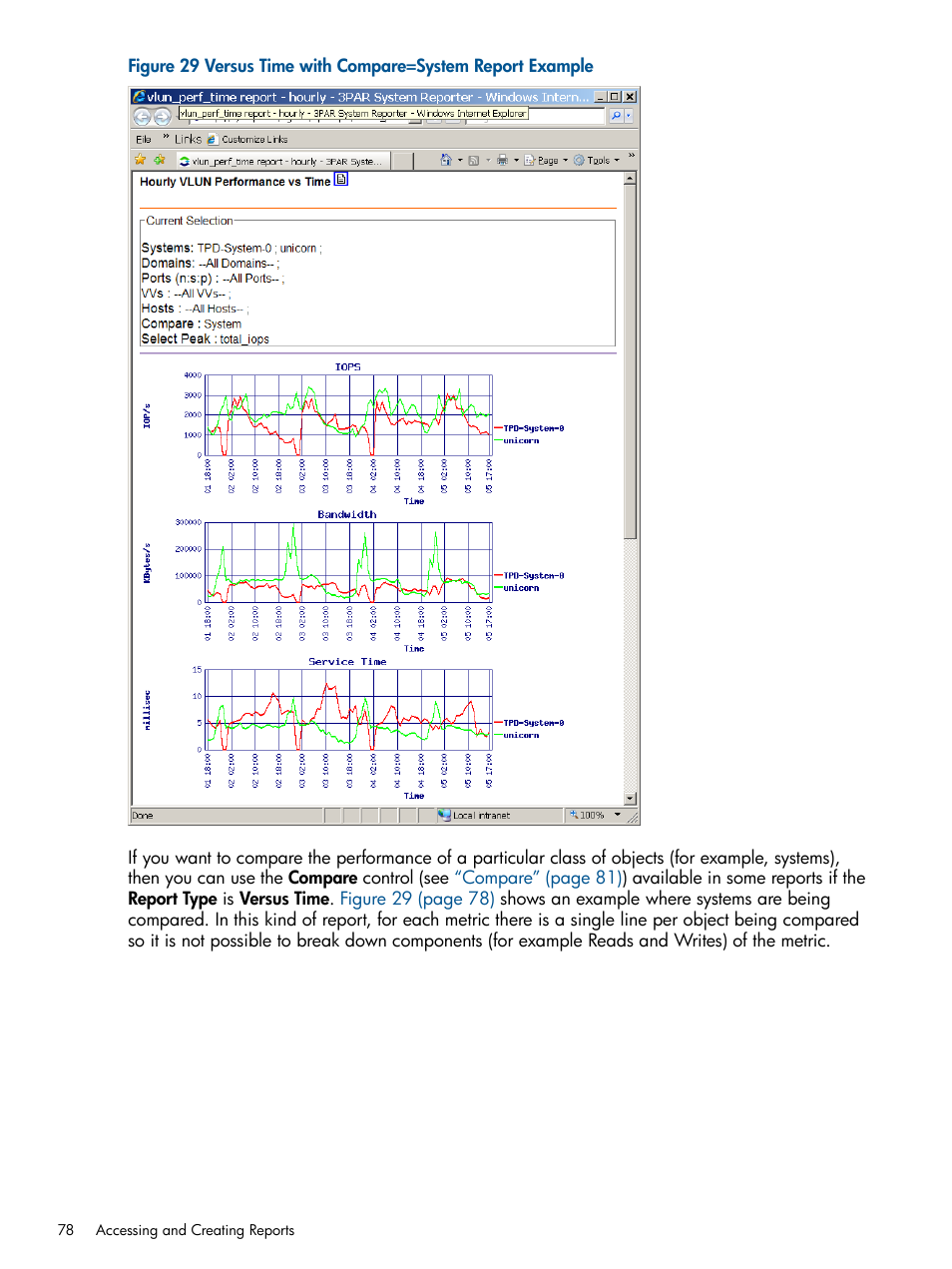
Task: Click the vertical scrollbar thumb
Action: point(630,362)
